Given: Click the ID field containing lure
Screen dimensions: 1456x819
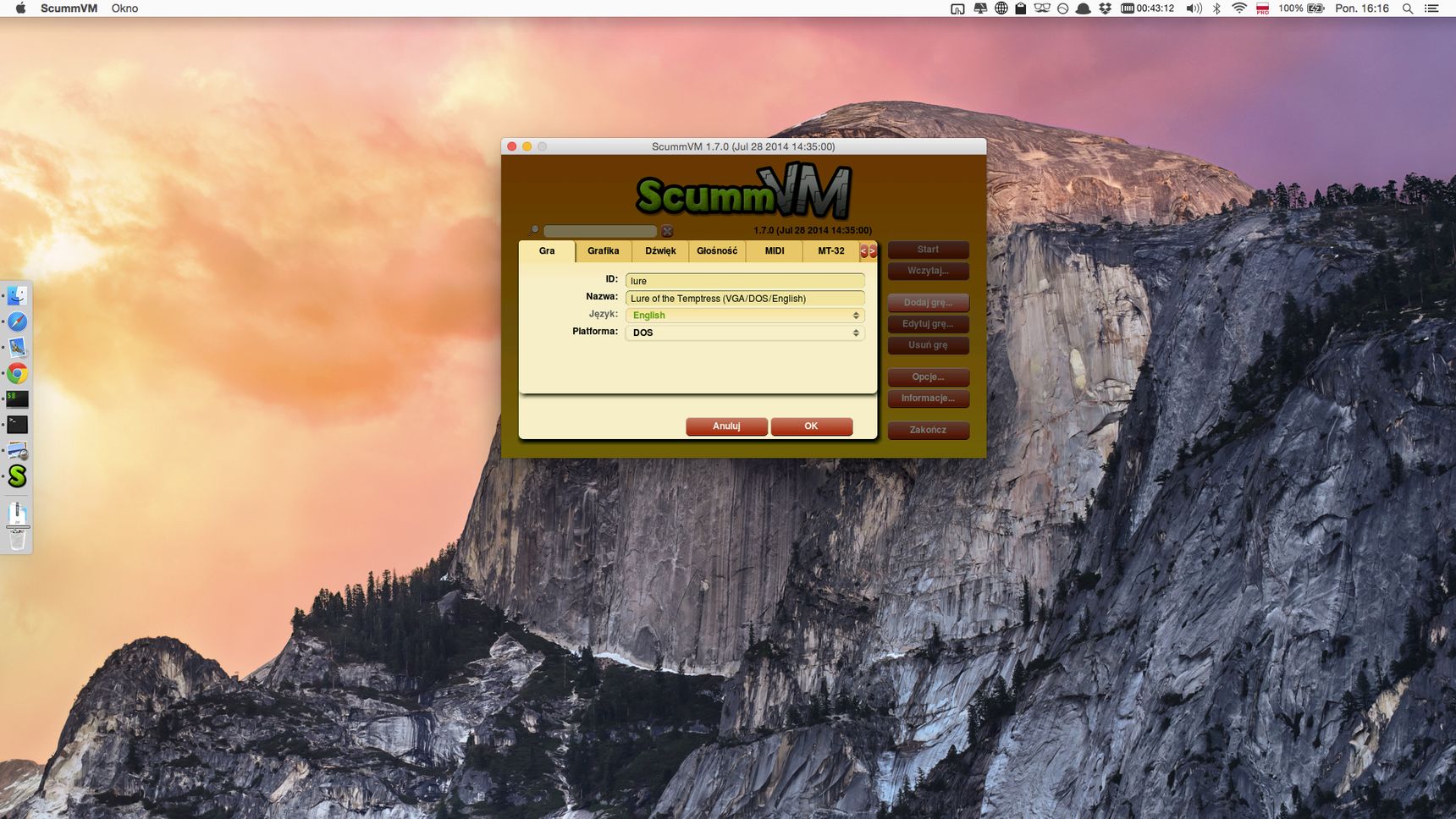Looking at the screenshot, I should pos(745,281).
